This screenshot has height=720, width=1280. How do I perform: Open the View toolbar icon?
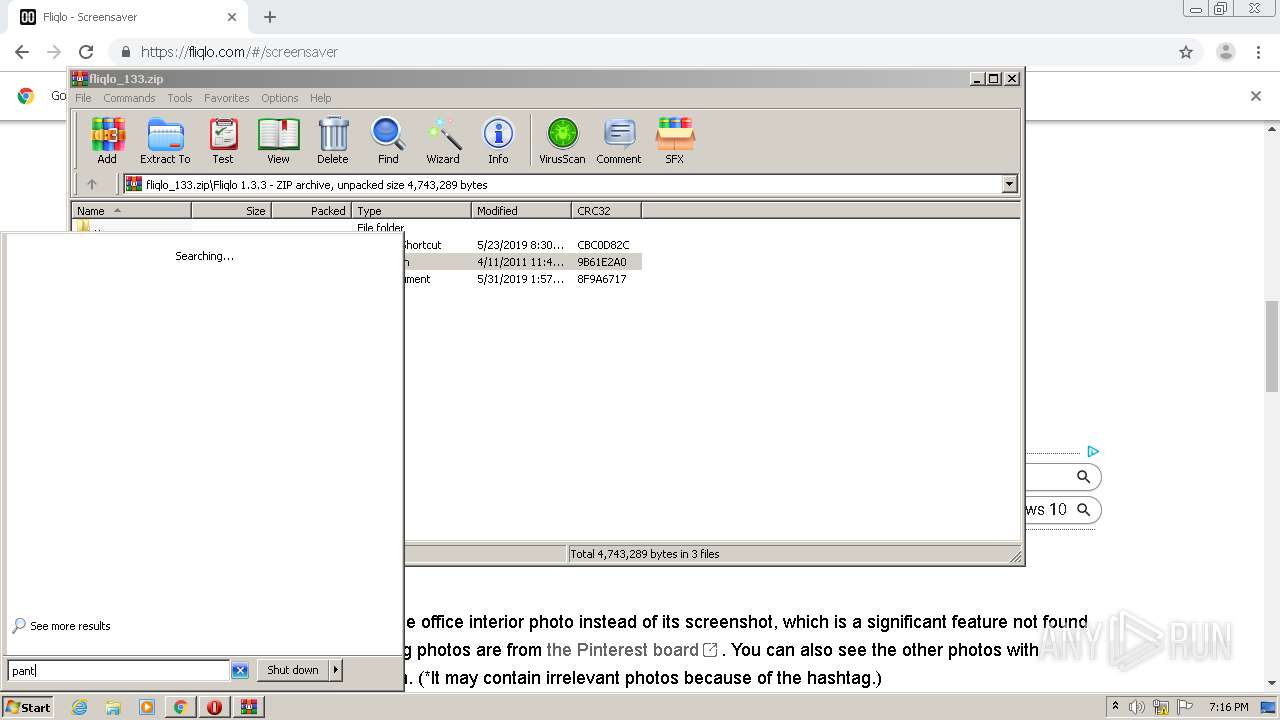coord(278,140)
